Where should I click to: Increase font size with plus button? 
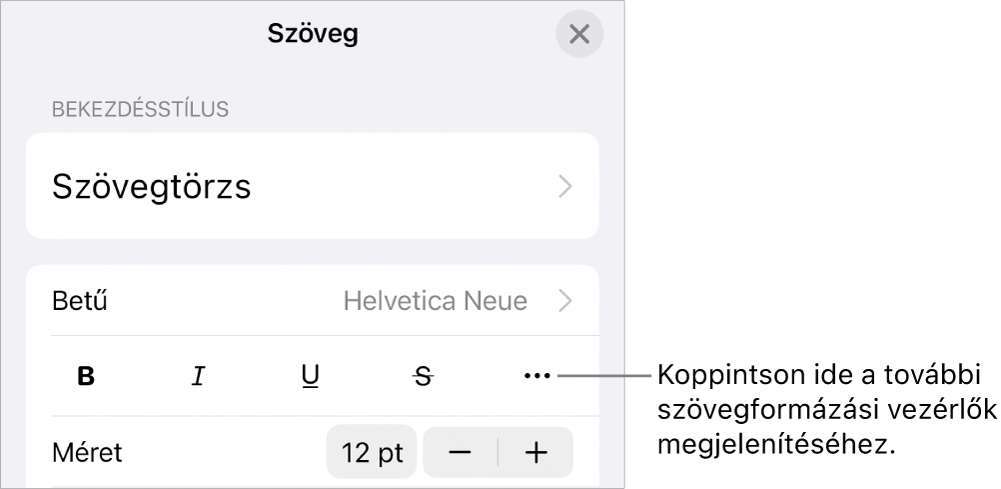coord(536,452)
